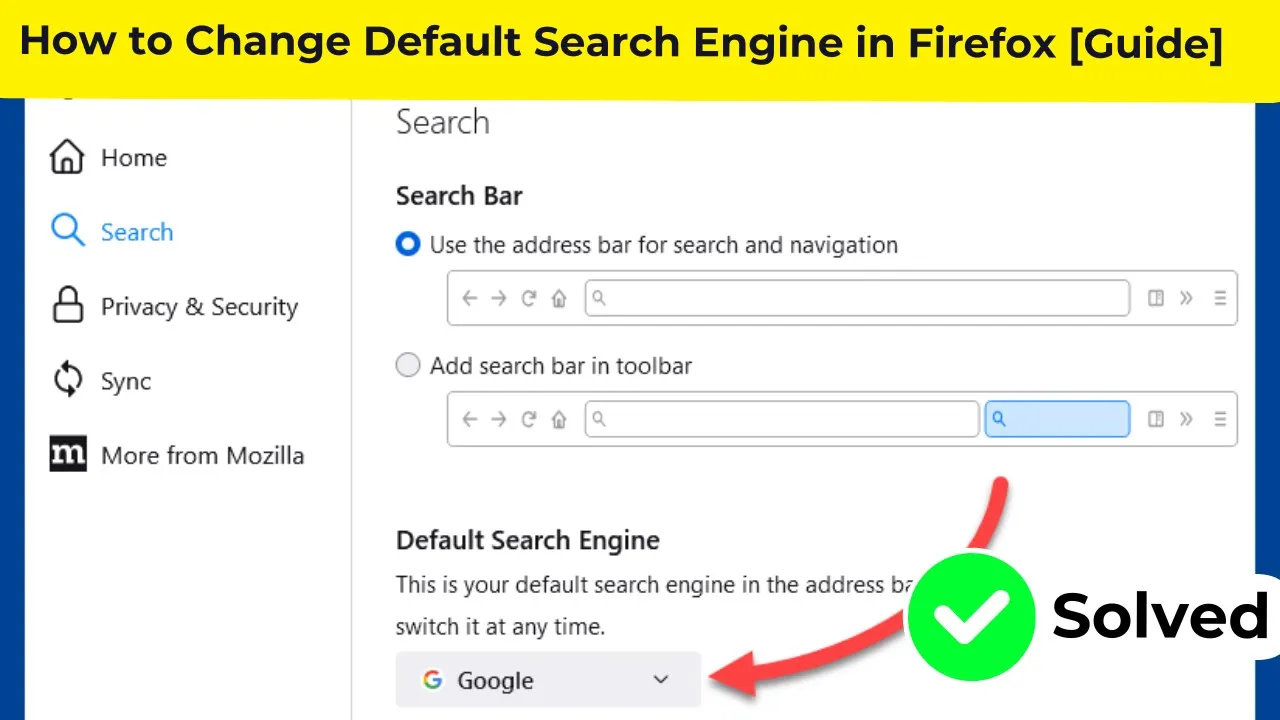Viewport: 1280px width, 720px height.
Task: Open the Sync settings category
Action: coord(126,381)
